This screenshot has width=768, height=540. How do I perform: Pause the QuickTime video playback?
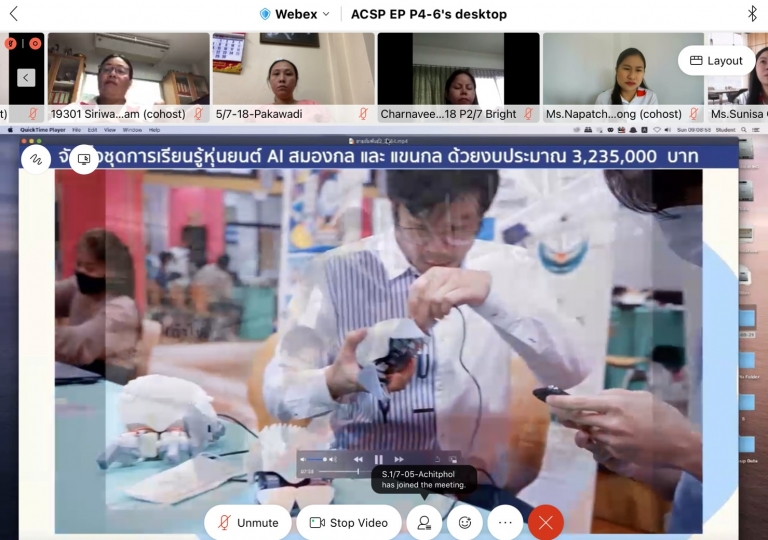tap(379, 459)
